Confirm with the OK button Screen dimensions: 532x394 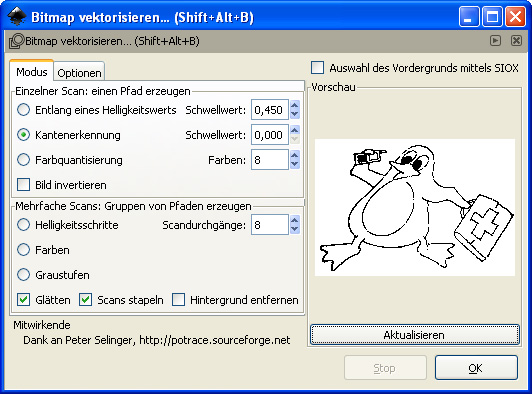pos(476,368)
